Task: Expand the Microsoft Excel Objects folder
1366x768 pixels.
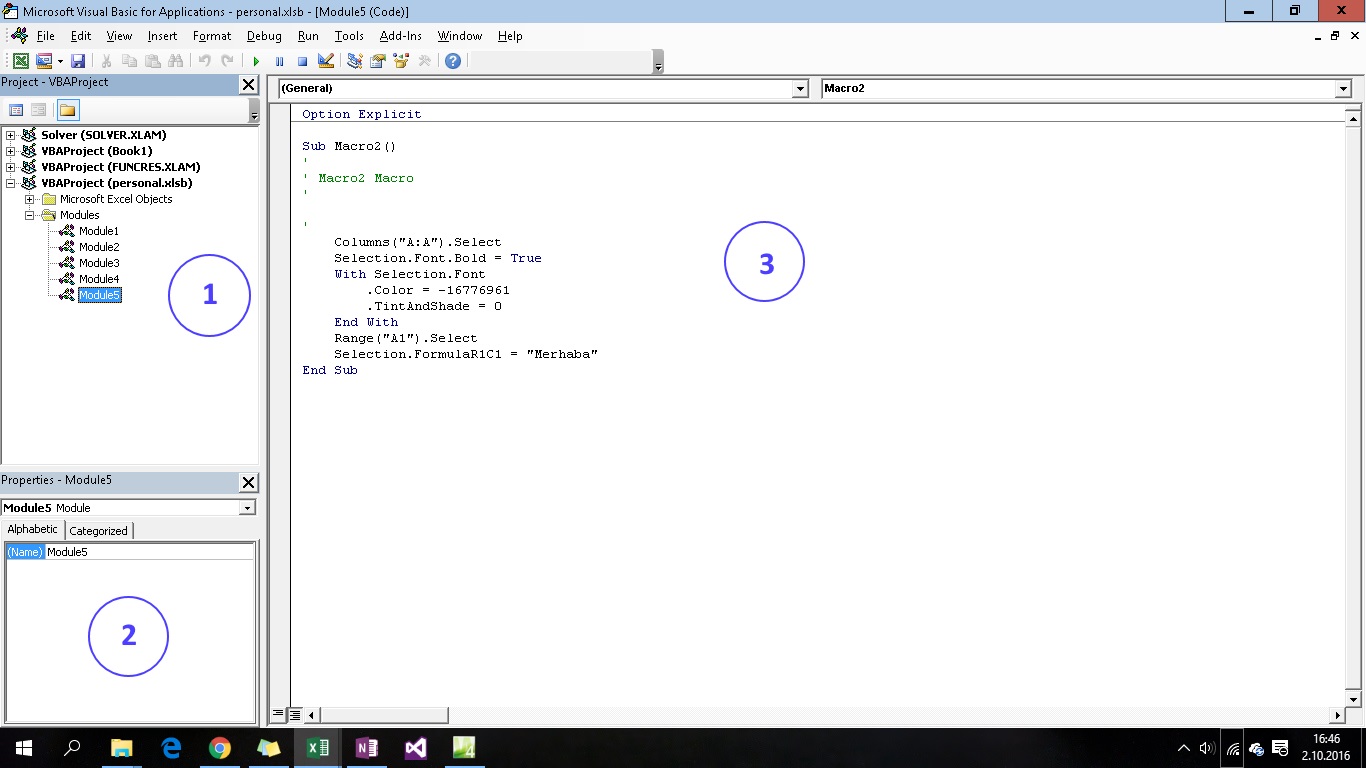Action: click(30, 199)
